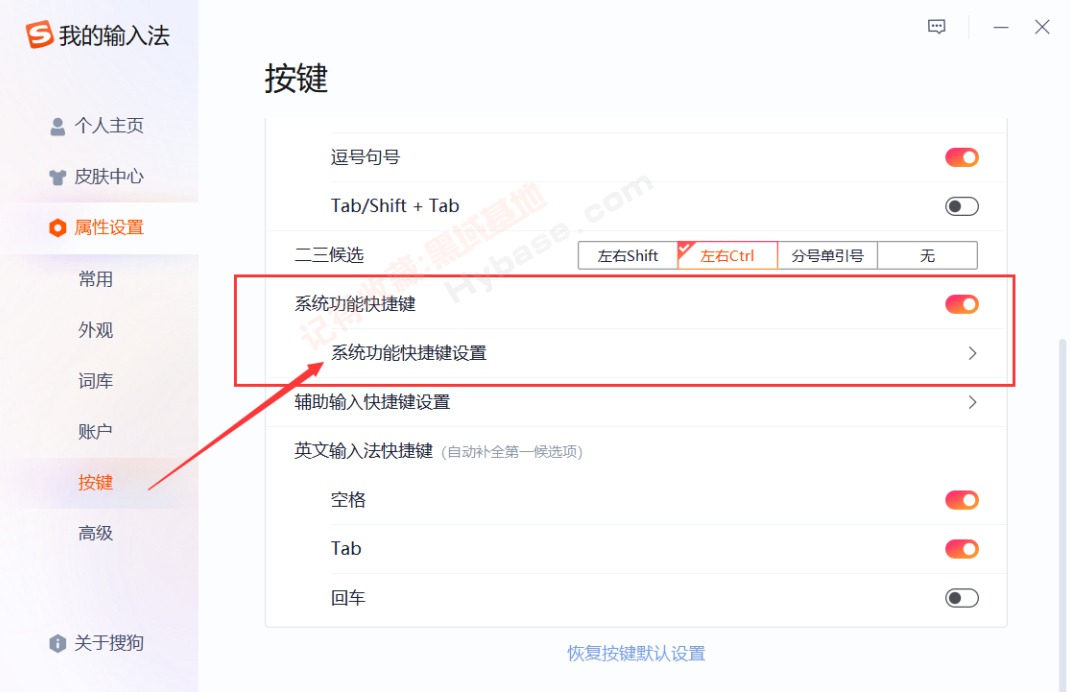This screenshot has width=1071, height=692.
Task: Open the 常用 settings tab
Action: 96,279
